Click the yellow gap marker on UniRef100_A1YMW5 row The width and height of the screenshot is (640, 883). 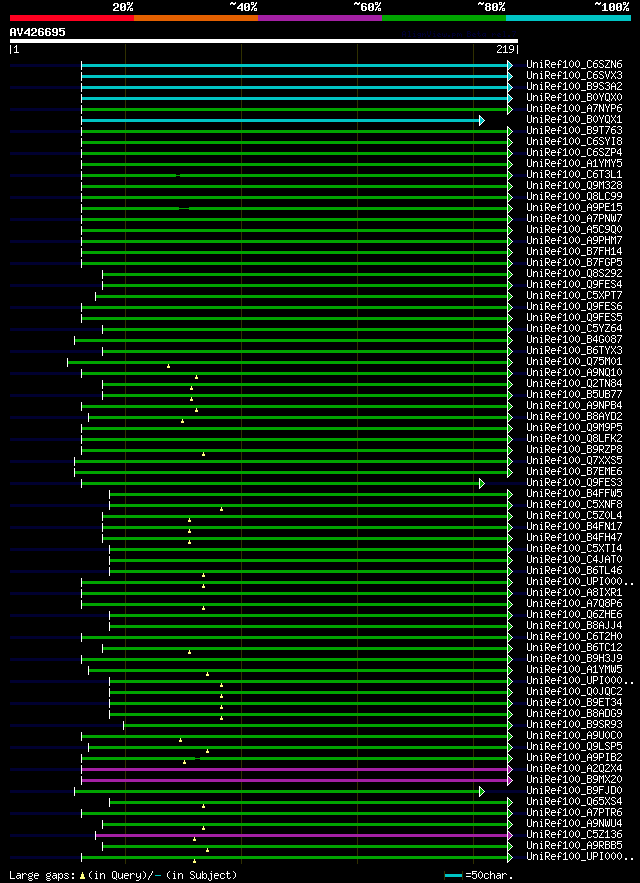pyautogui.click(x=207, y=674)
